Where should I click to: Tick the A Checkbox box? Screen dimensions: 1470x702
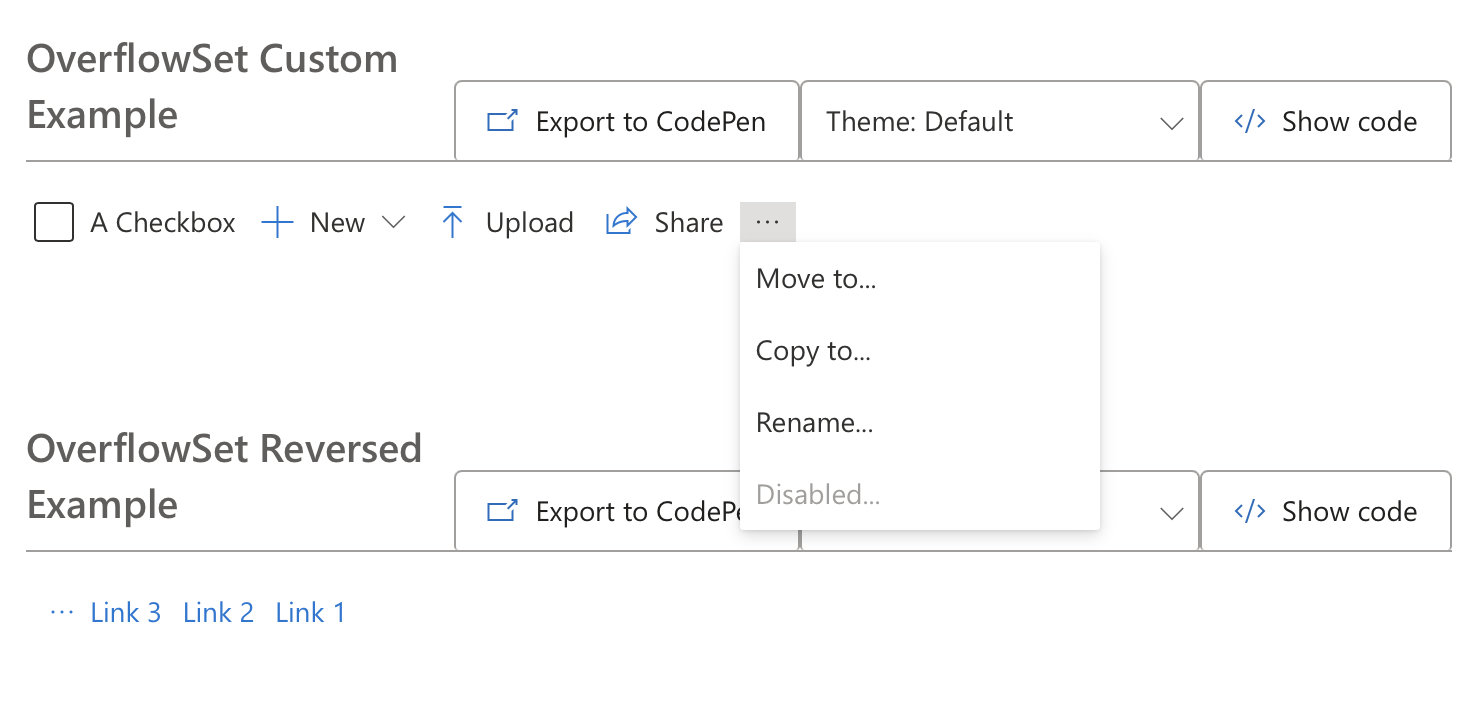54,222
